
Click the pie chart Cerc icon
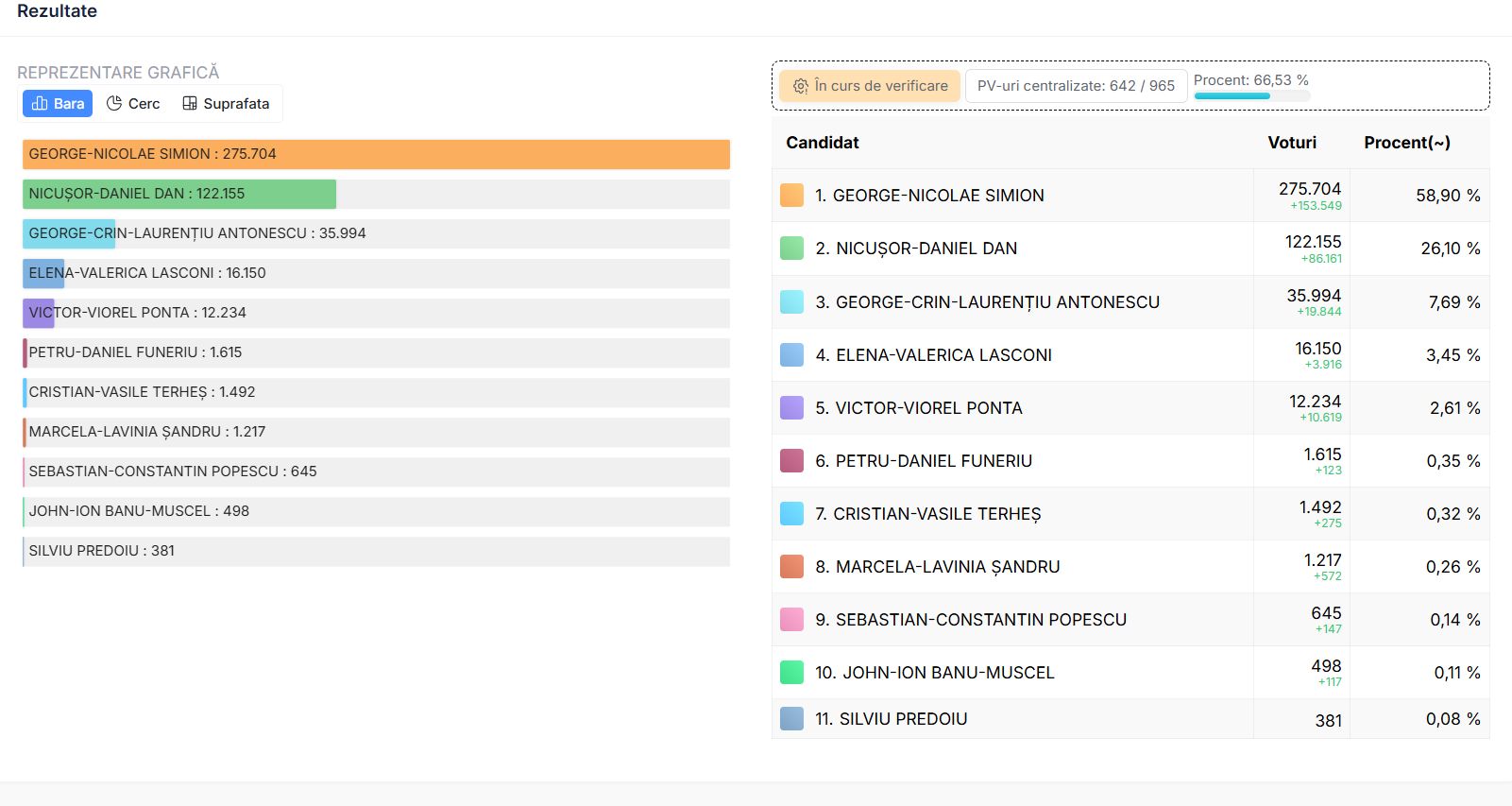click(x=114, y=104)
